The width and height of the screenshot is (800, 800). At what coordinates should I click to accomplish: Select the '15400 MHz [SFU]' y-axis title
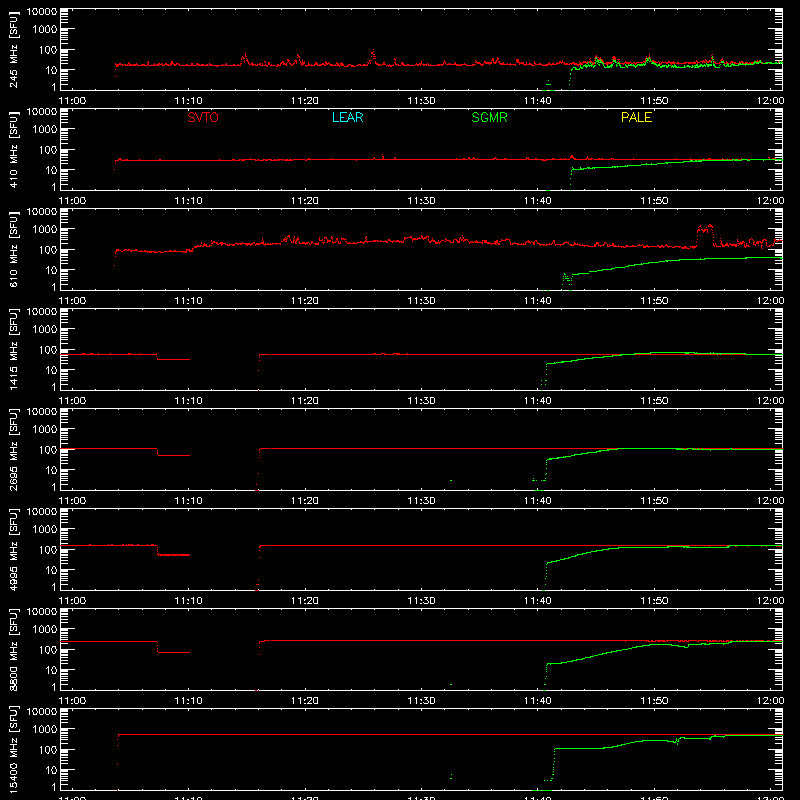pyautogui.click(x=14, y=749)
